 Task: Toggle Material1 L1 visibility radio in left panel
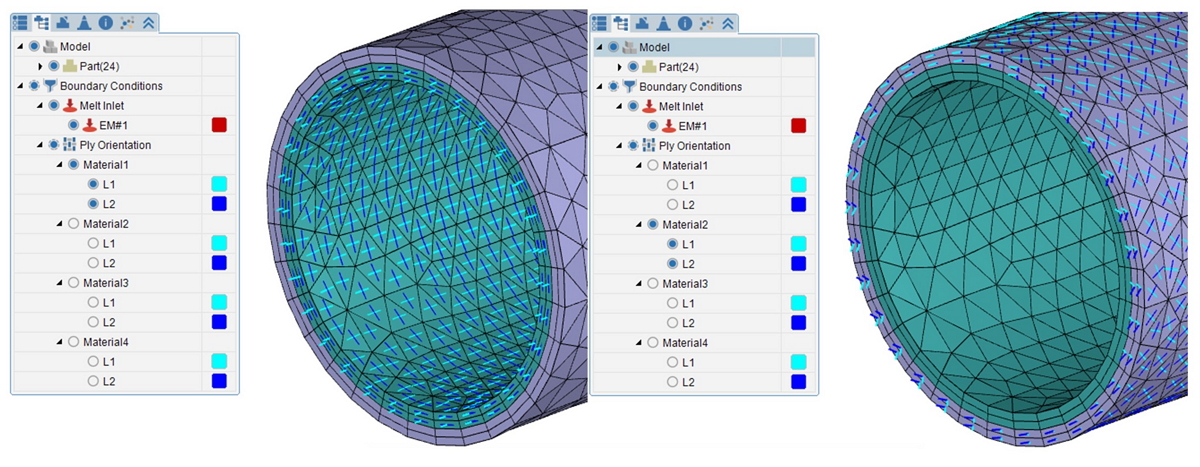click(x=93, y=184)
